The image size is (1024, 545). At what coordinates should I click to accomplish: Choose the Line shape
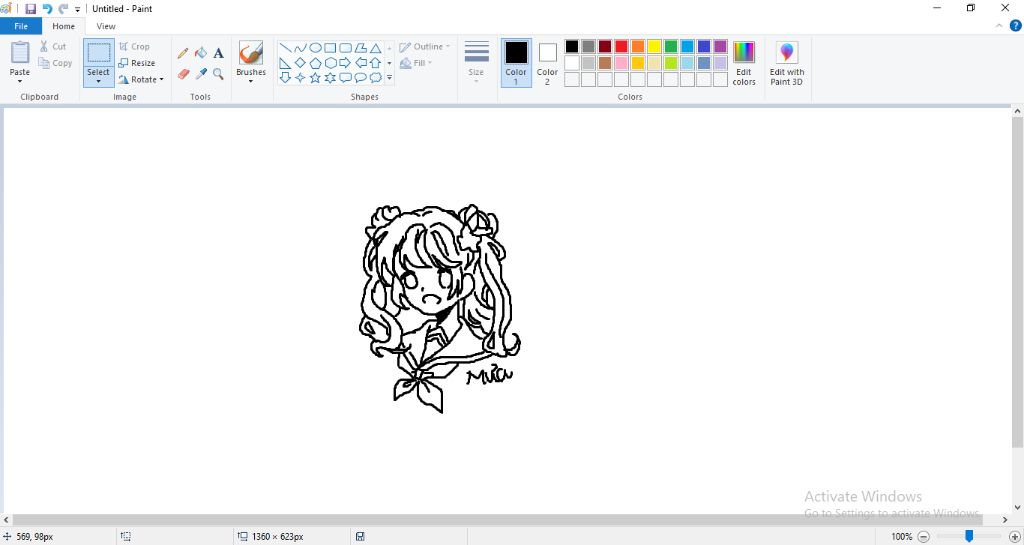click(x=285, y=48)
